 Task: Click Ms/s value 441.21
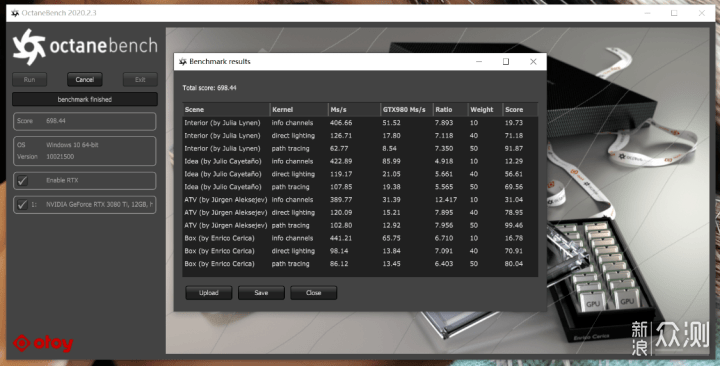(341, 238)
